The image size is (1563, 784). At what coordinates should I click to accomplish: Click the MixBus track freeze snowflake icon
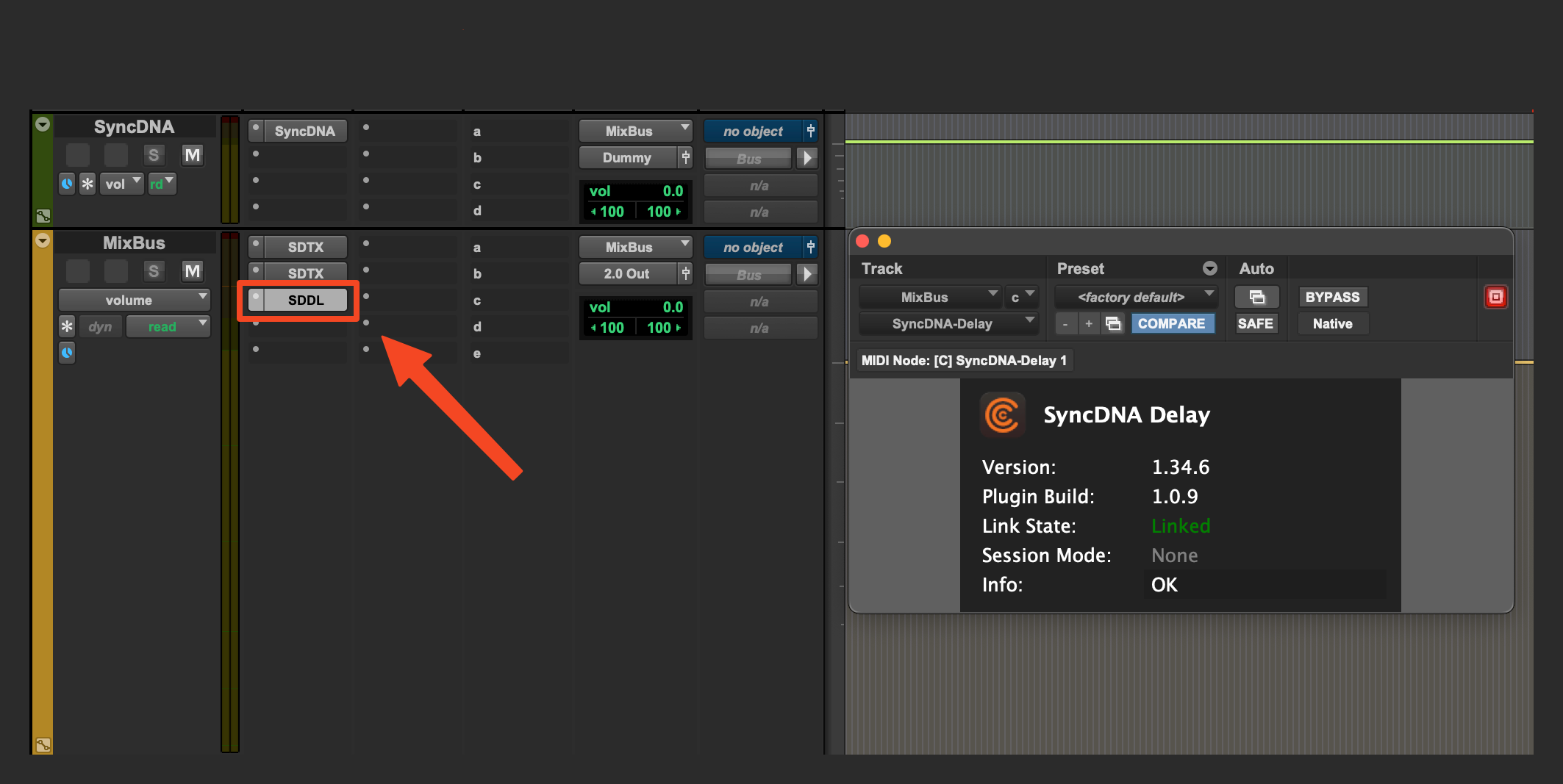(67, 326)
